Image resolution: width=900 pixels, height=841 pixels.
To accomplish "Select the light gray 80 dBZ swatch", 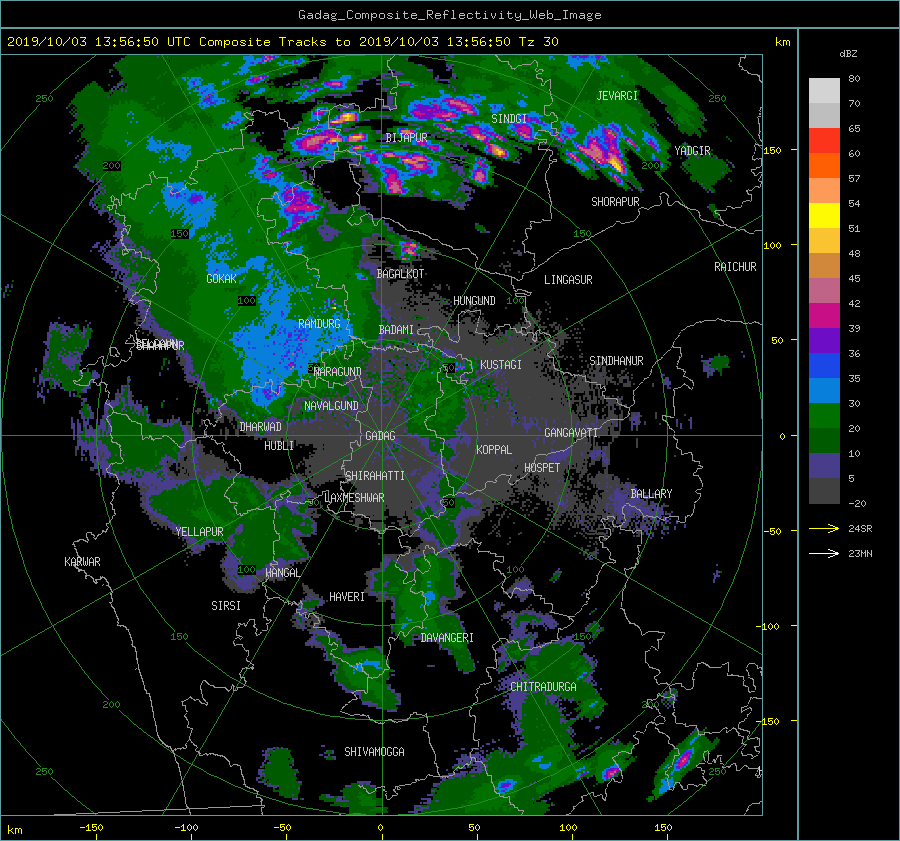I will coord(824,90).
